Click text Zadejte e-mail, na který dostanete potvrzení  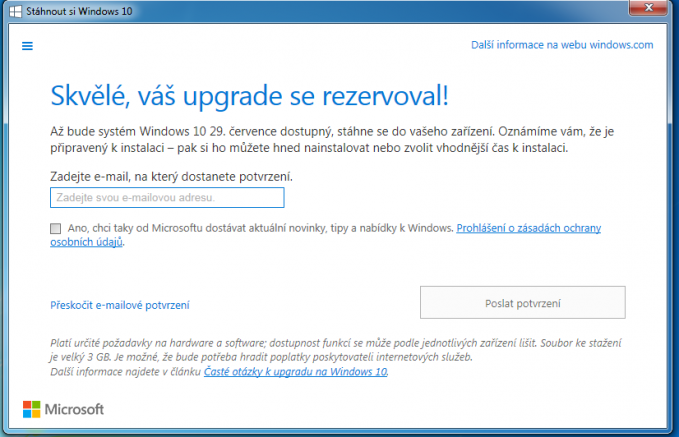pos(171,177)
